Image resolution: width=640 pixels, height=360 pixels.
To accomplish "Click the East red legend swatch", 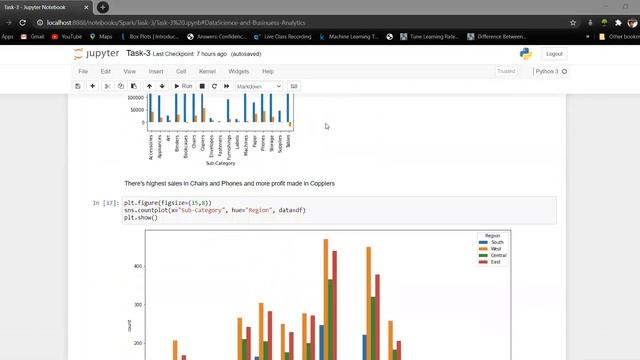I will 483,262.
